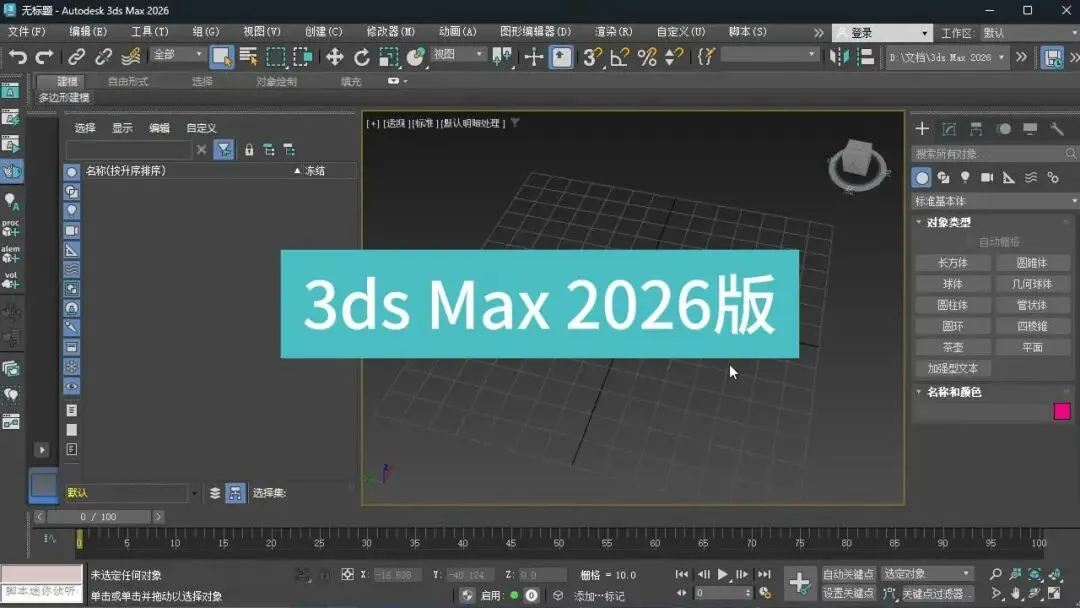
Task: Open the 登录 sign-in dropdown
Action: [x=882, y=33]
